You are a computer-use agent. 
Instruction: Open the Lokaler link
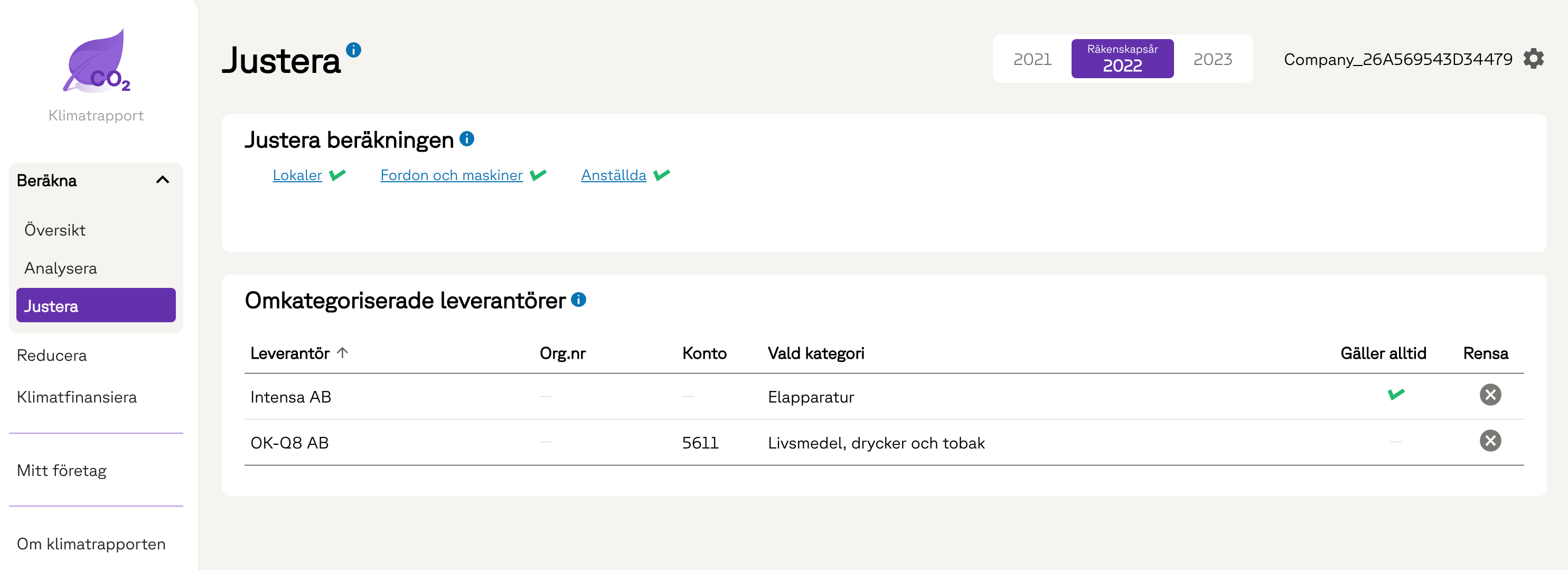297,175
